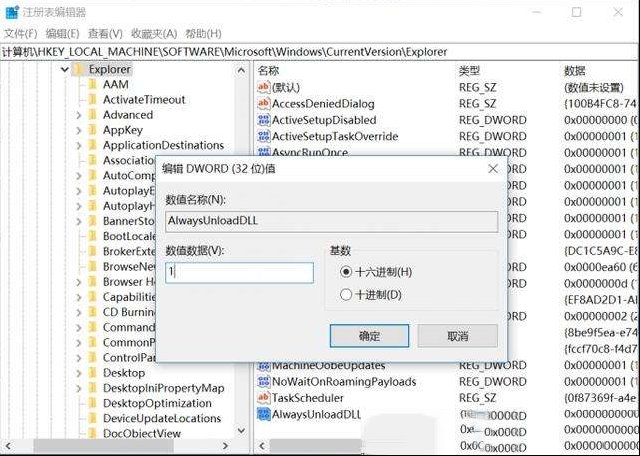The width and height of the screenshot is (640, 456).
Task: Expand the DesktopIniPropertyMap tree node
Action: [79, 388]
